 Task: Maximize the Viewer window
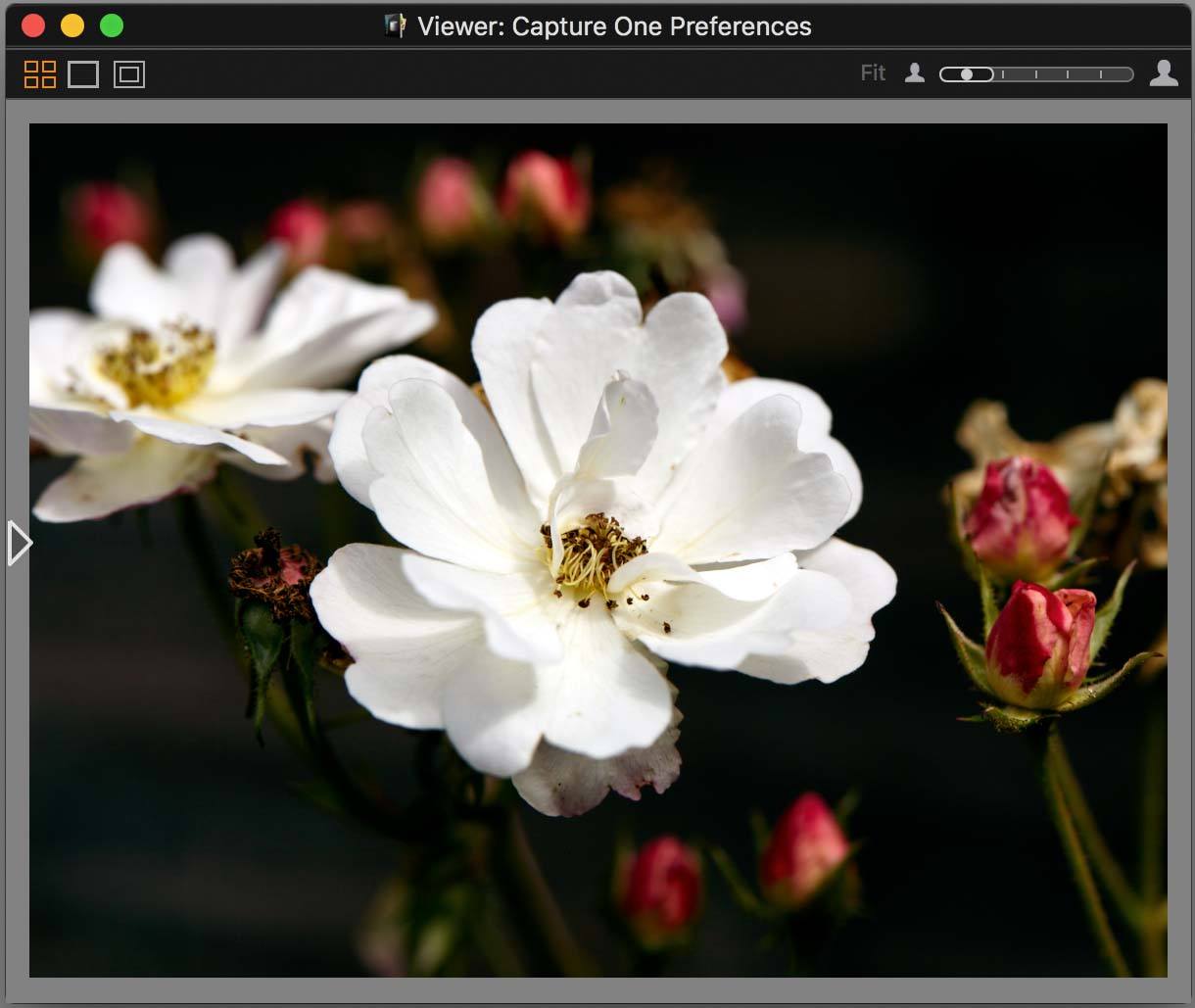112,25
